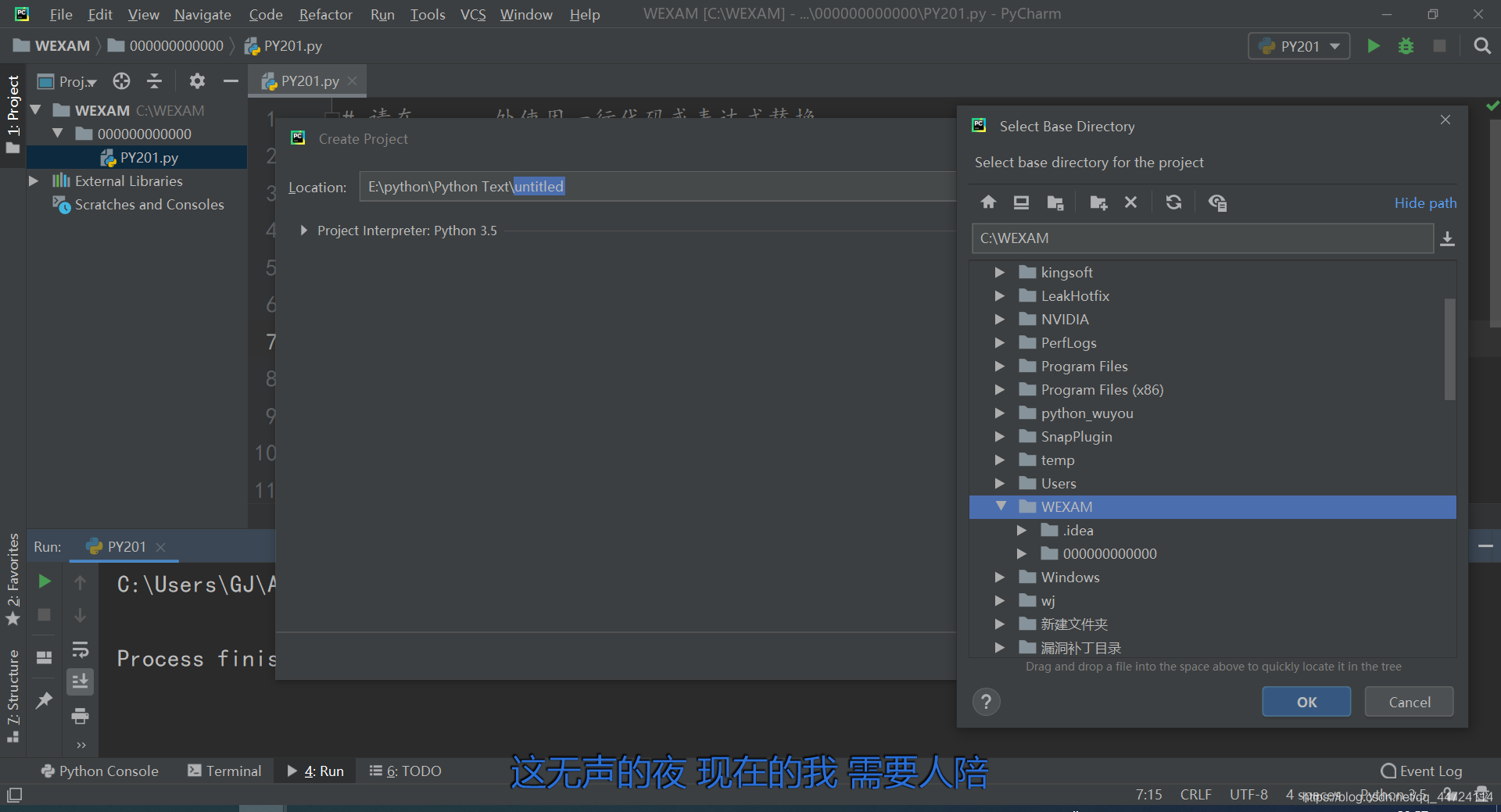The image size is (1501, 812).
Task: Expand the Users folder node
Action: [999, 484]
